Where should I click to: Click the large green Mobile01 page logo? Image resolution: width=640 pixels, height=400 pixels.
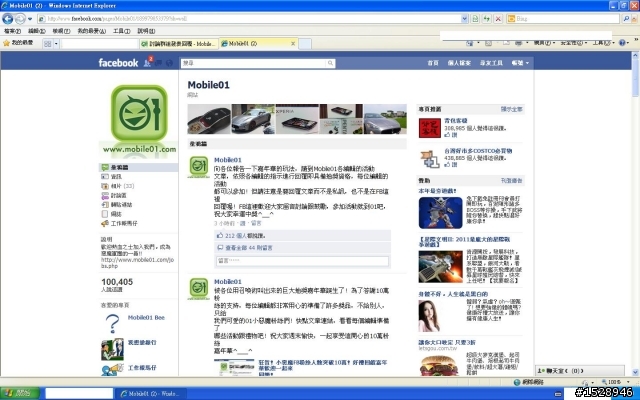click(x=139, y=113)
